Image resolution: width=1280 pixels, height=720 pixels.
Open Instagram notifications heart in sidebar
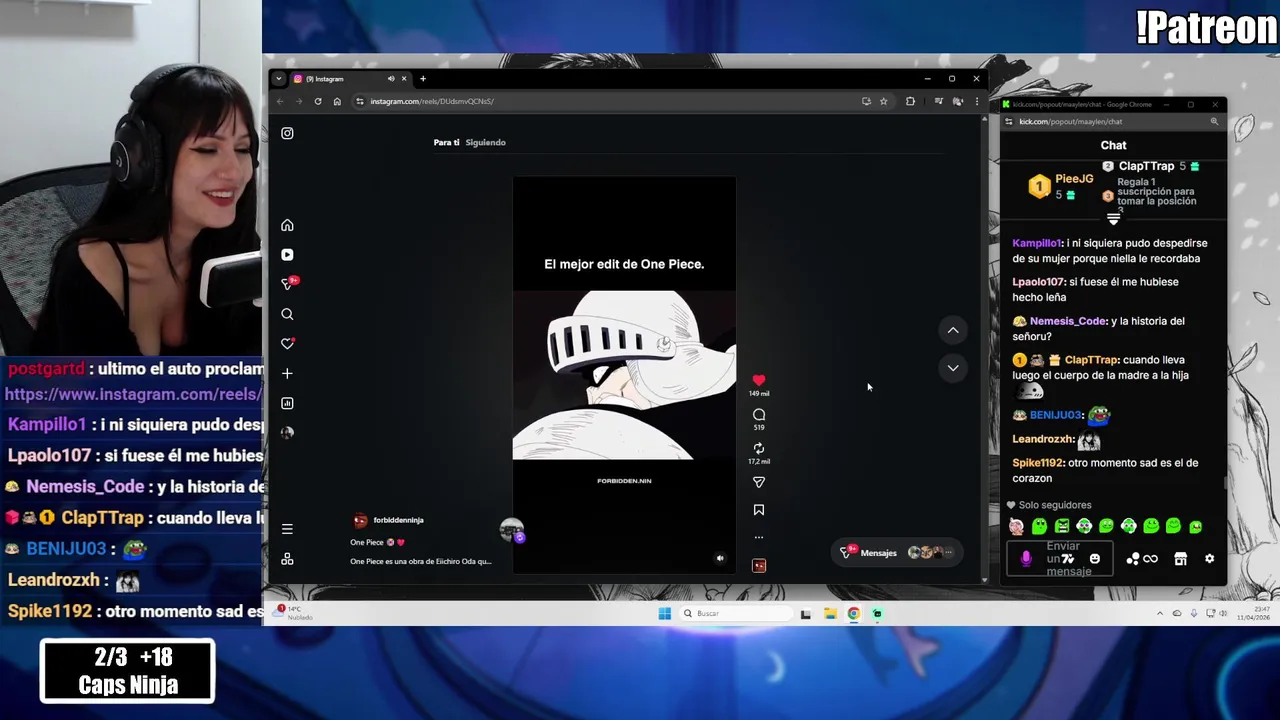tap(287, 344)
